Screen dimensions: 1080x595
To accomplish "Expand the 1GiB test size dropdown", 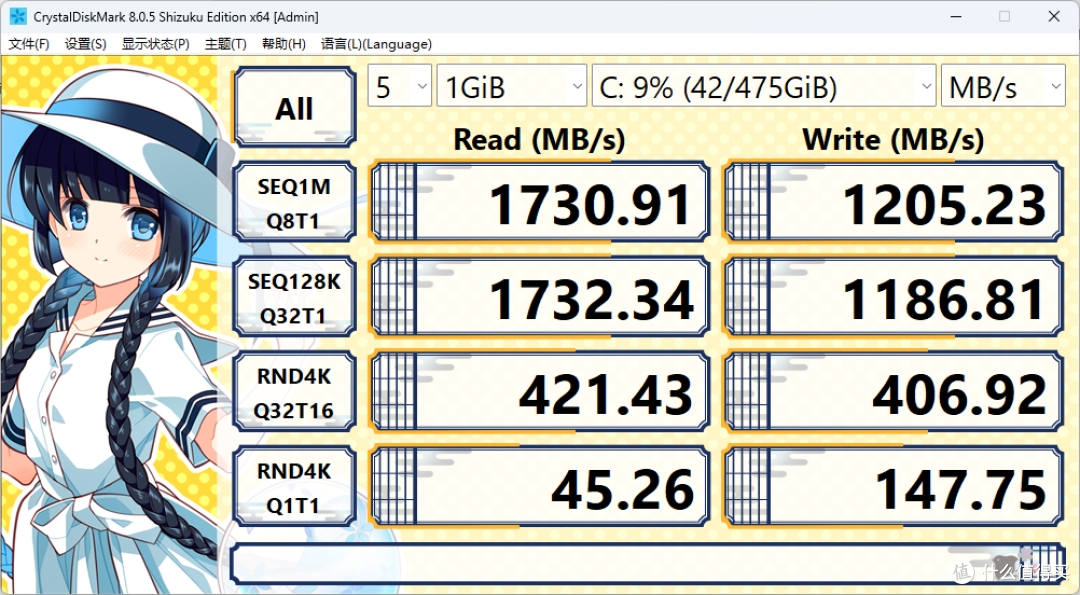I will [512, 86].
